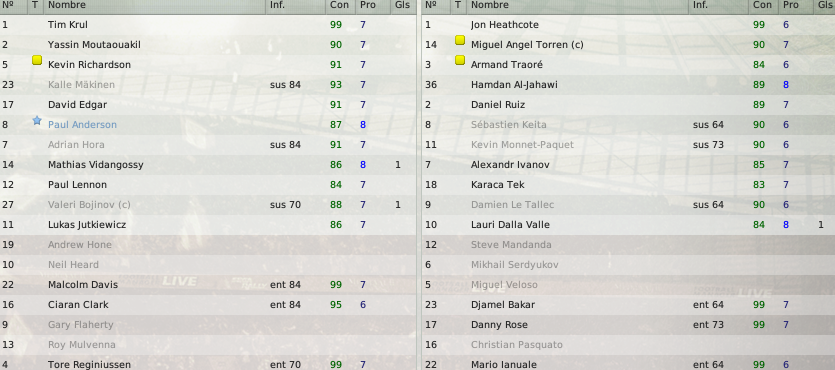Click Kevin Richardson's yellow card icon
Viewport: 835px width, 370px height.
tap(37, 60)
